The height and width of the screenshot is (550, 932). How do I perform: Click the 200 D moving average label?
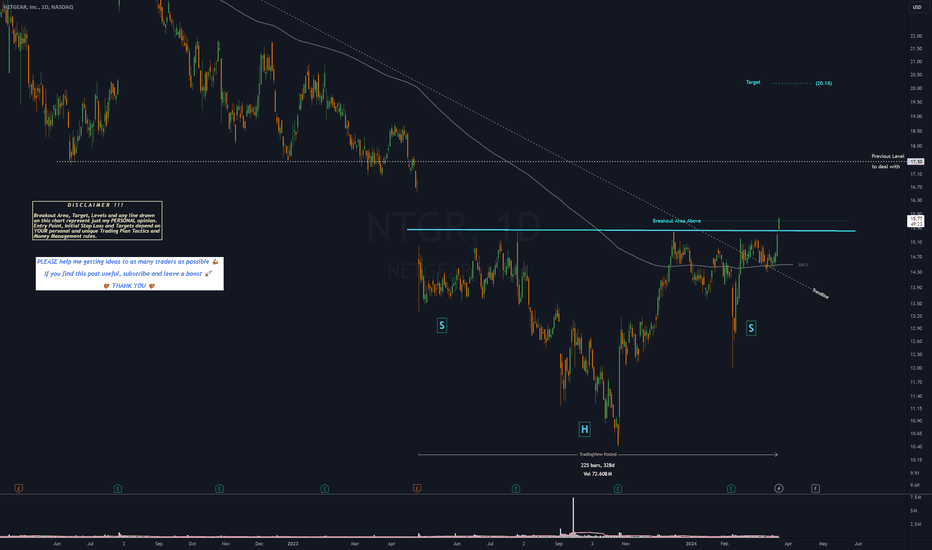coord(802,265)
